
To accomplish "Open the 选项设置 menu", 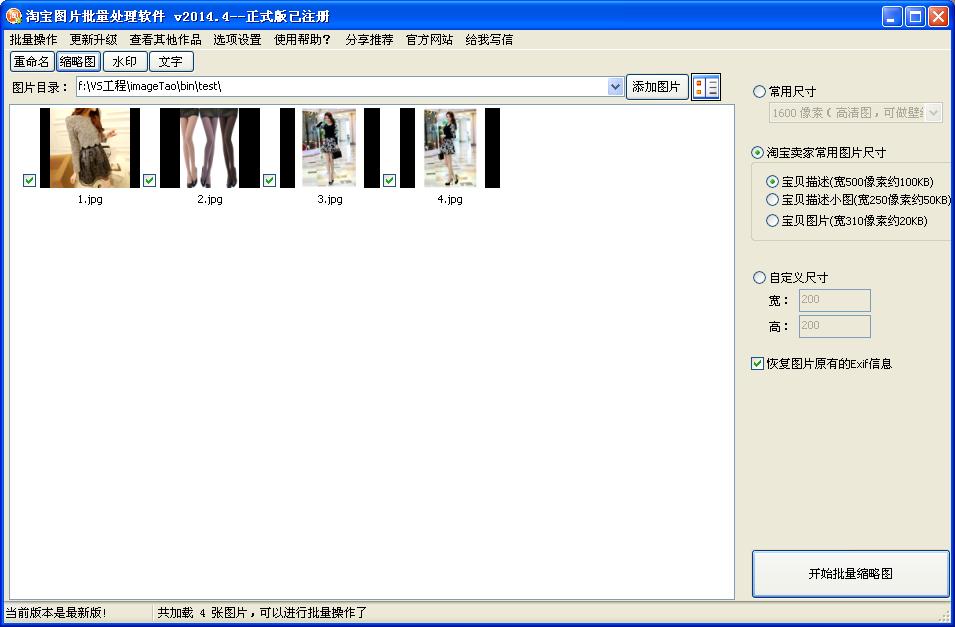I will point(237,40).
